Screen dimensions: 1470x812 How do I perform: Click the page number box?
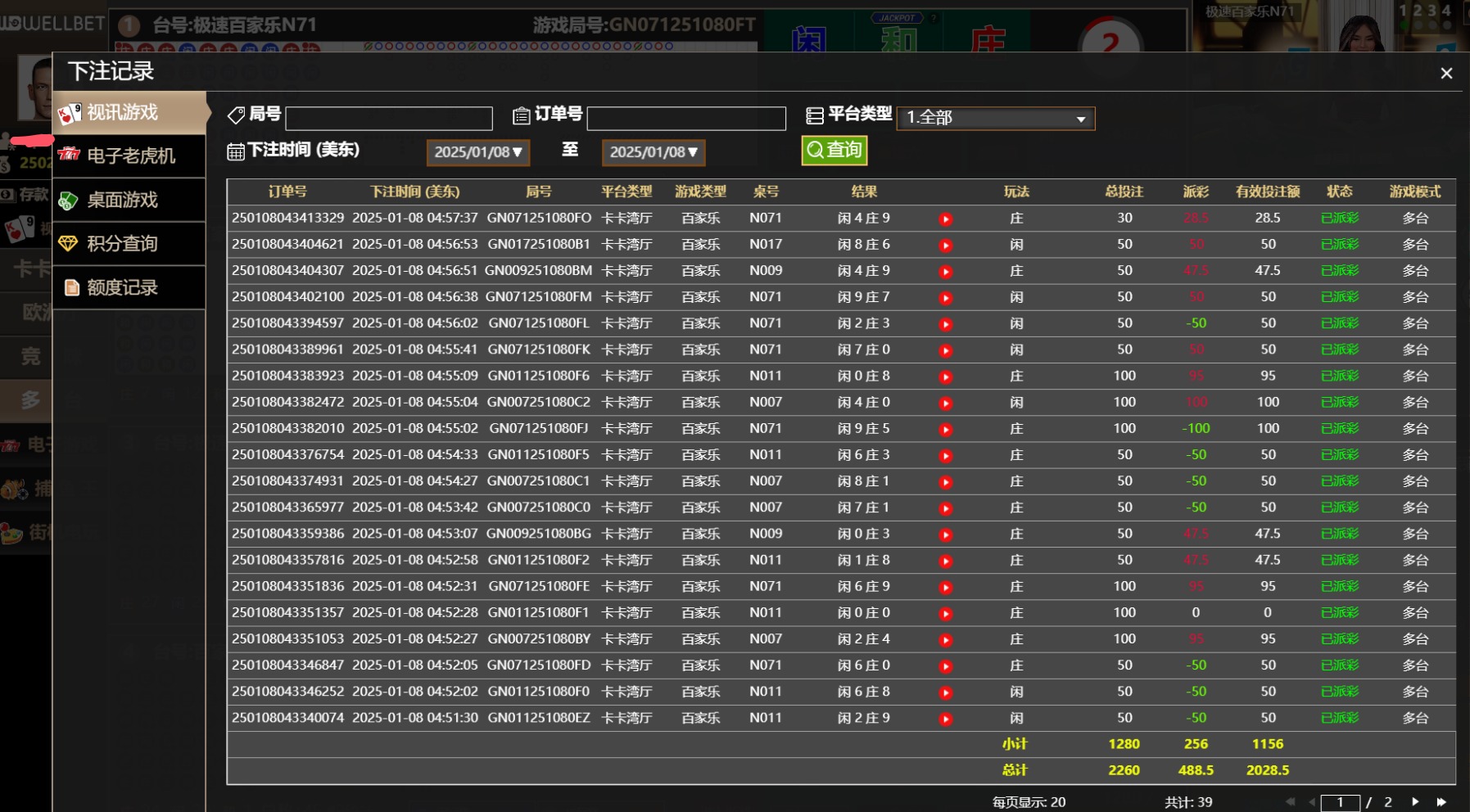point(1340,802)
